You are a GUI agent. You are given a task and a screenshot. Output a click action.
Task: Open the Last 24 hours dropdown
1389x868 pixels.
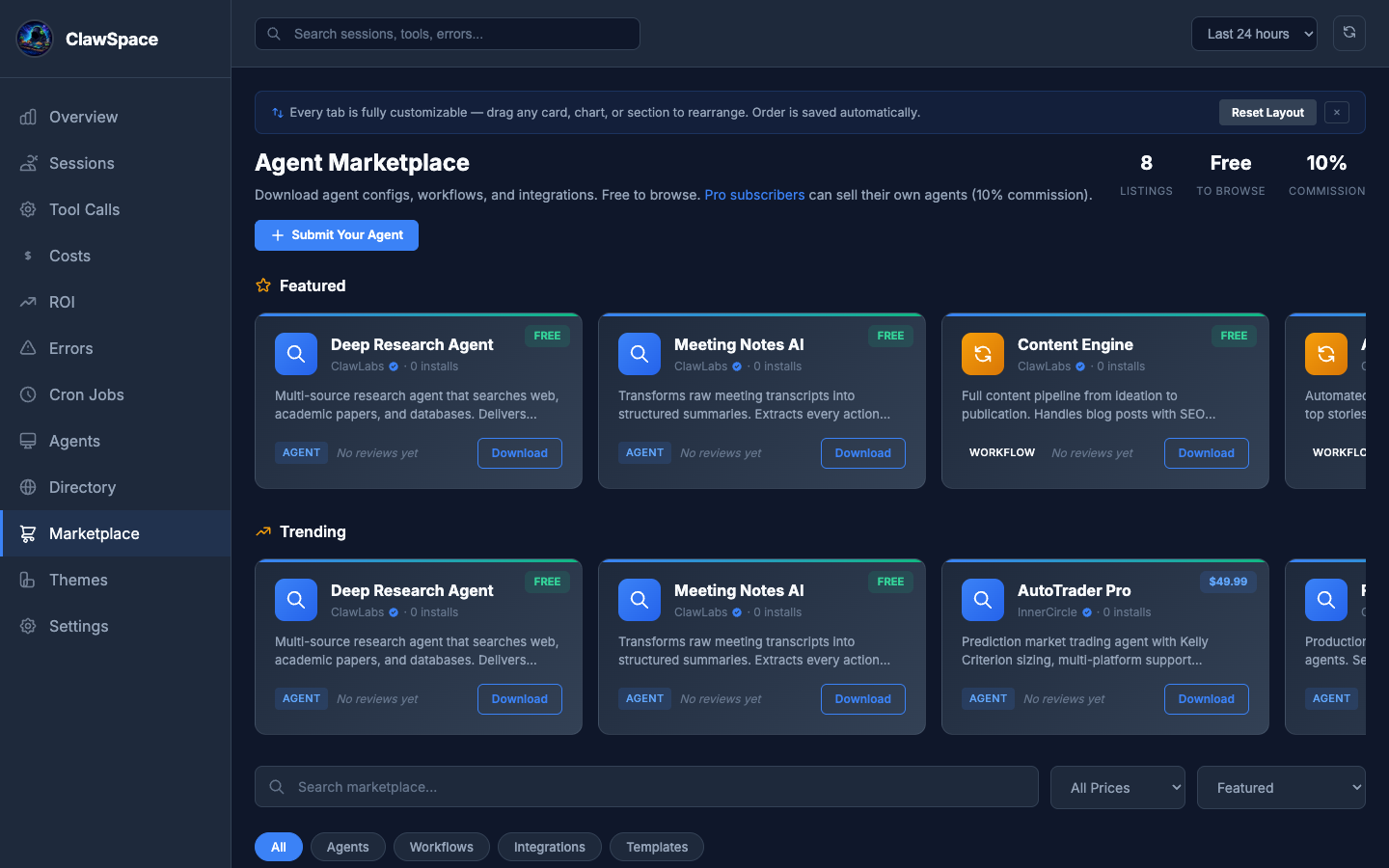[x=1254, y=33]
